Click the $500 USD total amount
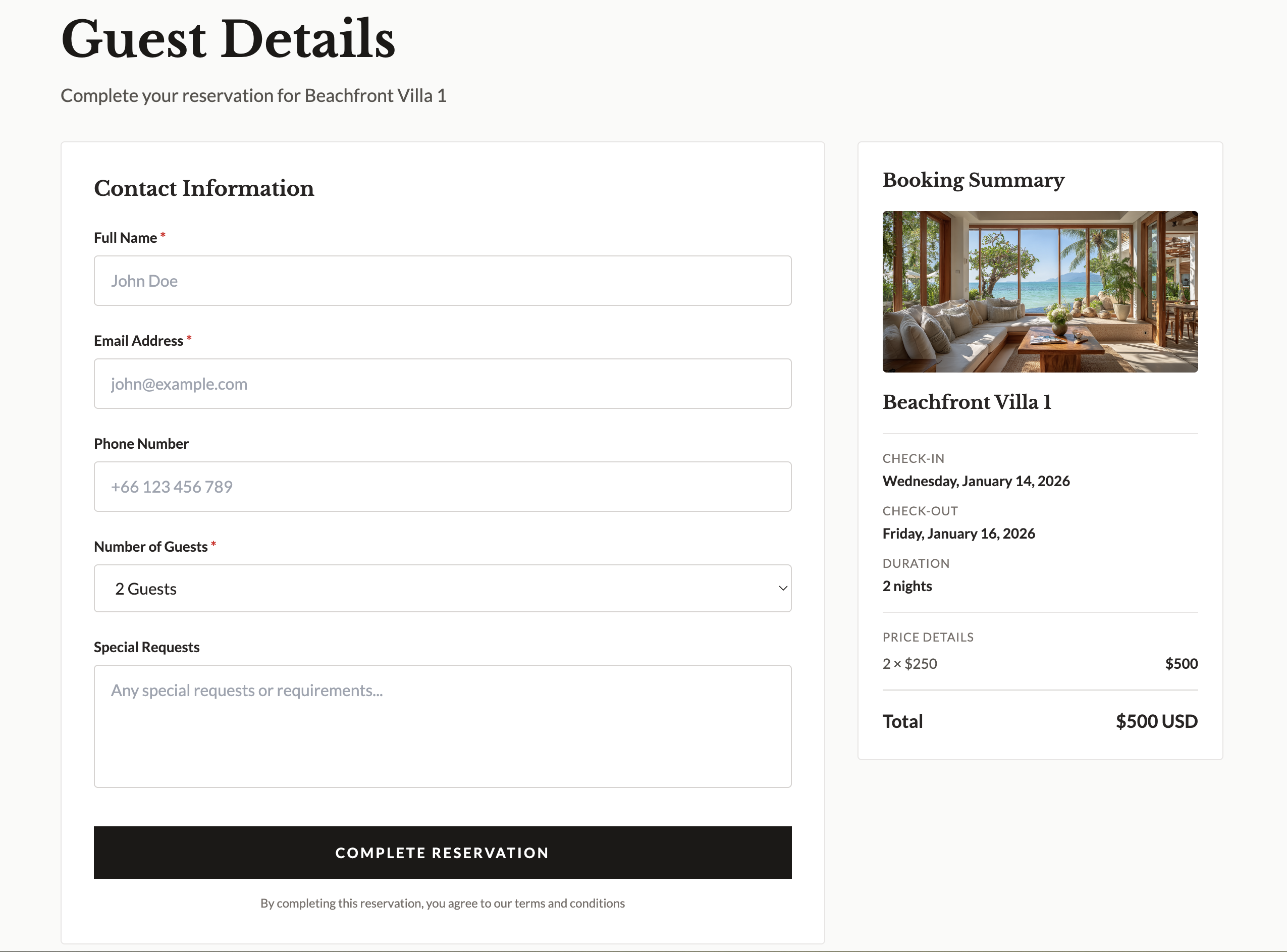This screenshot has height=952, width=1287. (1156, 721)
